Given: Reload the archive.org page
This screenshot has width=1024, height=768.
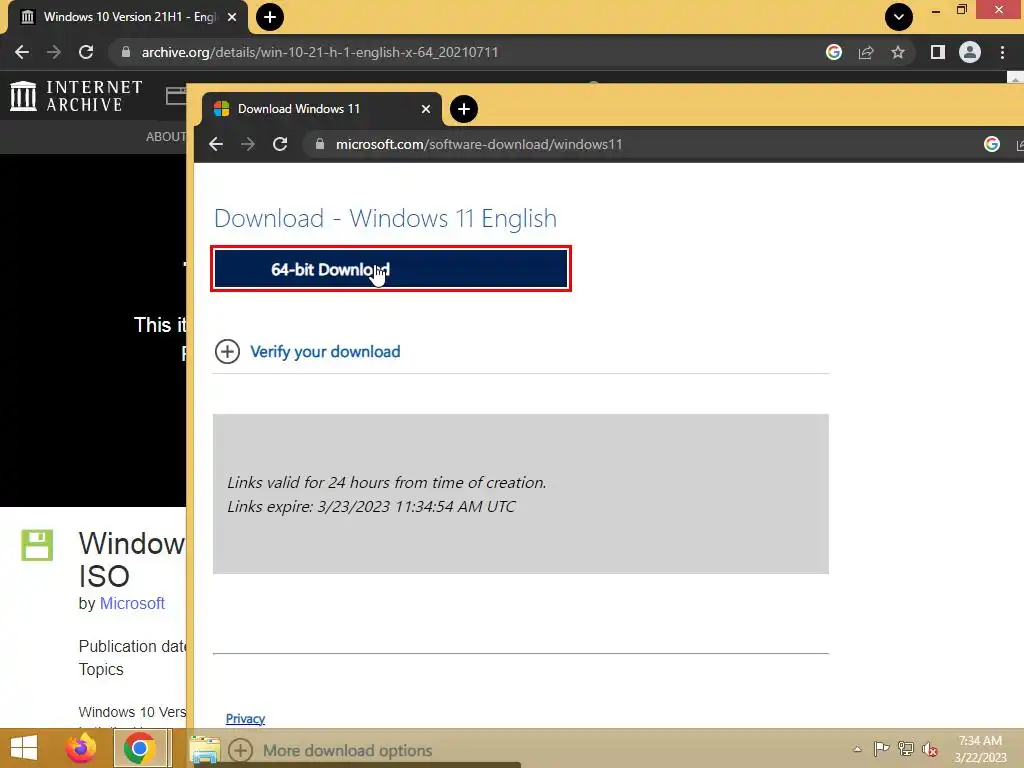Looking at the screenshot, I should (86, 52).
